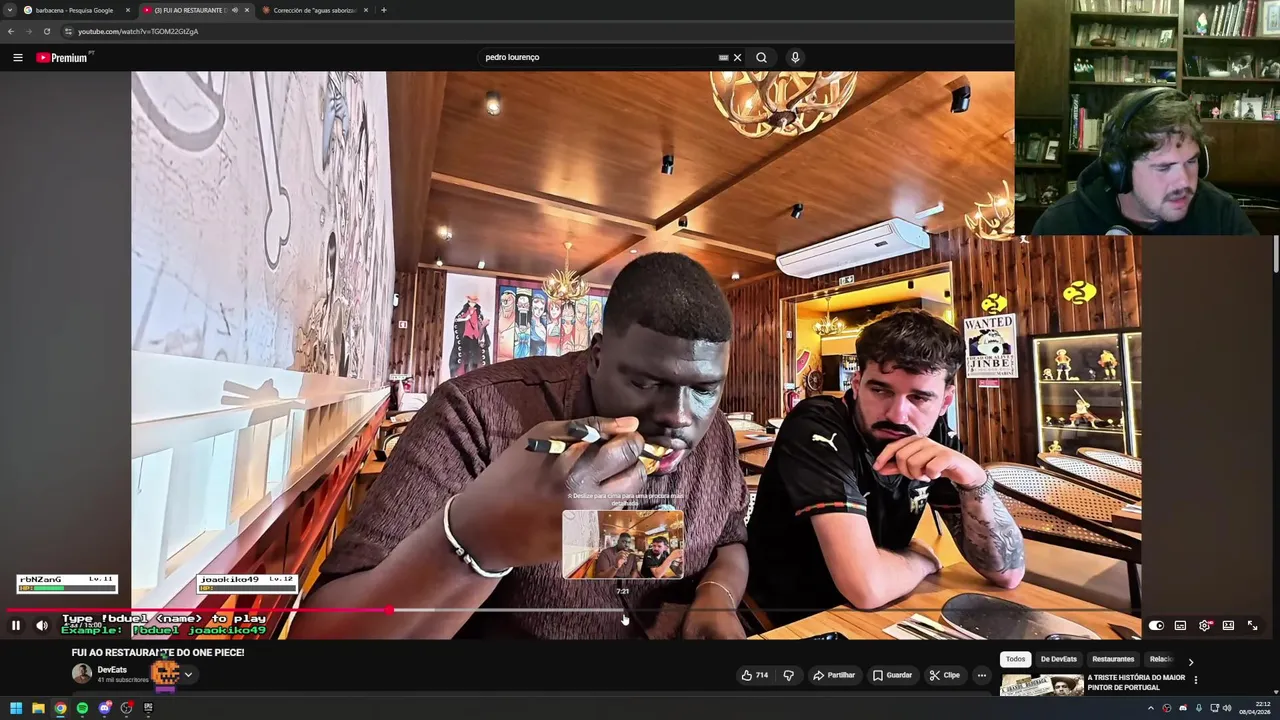Viewport: 1280px width, 720px height.
Task: Open the Windows Start menu
Action: coord(16,708)
